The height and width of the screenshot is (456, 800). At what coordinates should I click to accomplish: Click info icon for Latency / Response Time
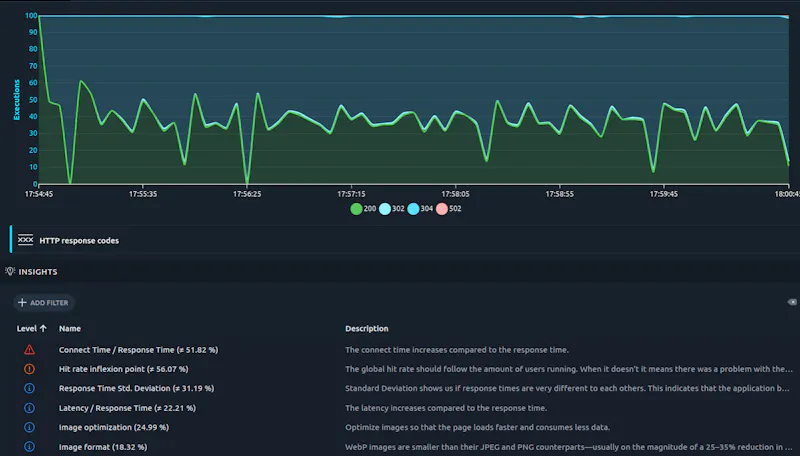coord(30,408)
